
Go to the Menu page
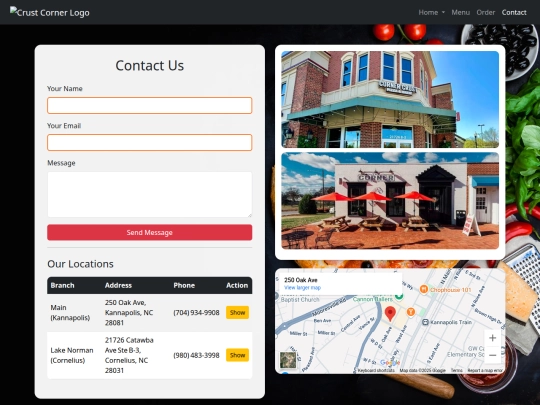tap(460, 12)
